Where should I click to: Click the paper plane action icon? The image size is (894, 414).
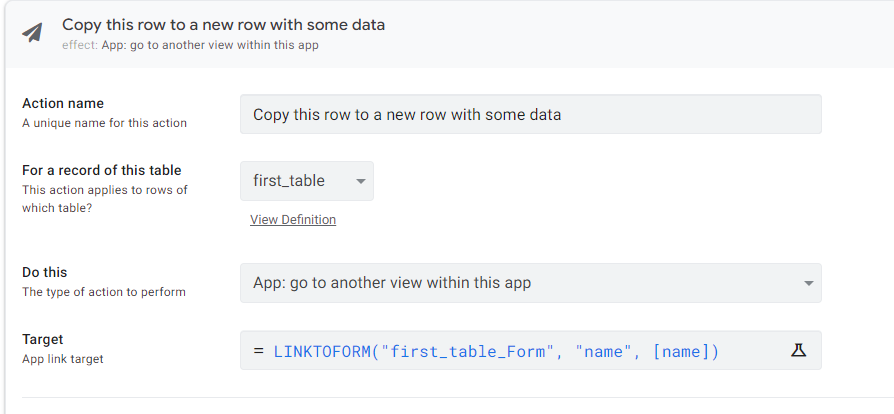pos(32,33)
